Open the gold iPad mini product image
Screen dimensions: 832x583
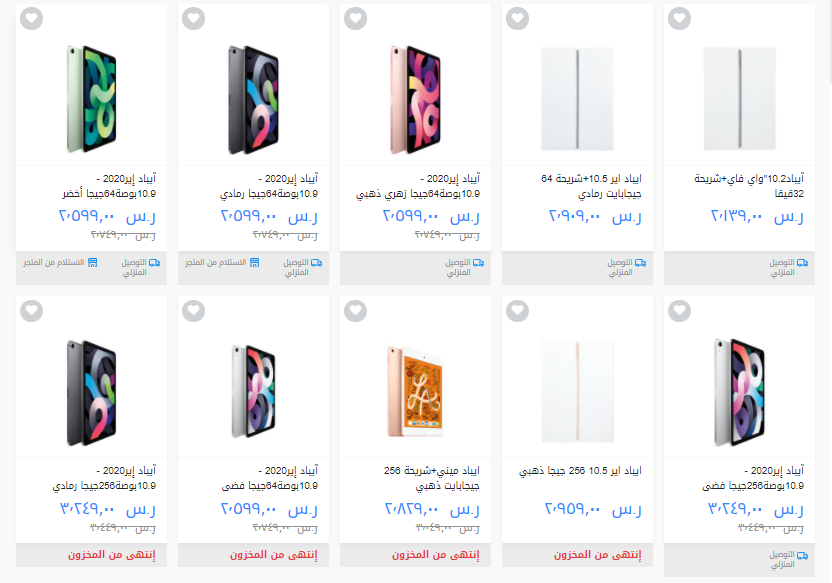(415, 391)
